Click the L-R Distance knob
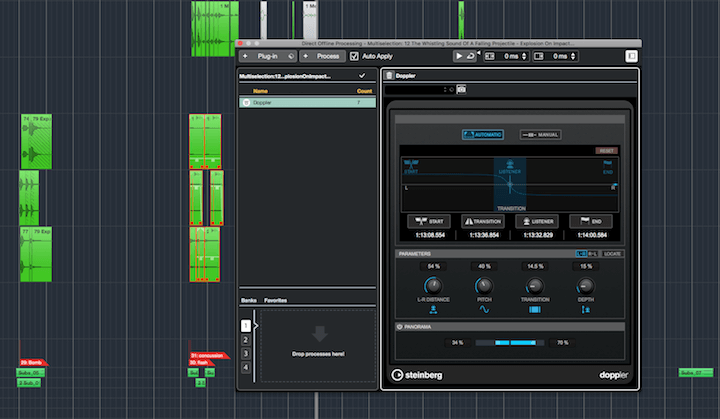 [x=433, y=286]
